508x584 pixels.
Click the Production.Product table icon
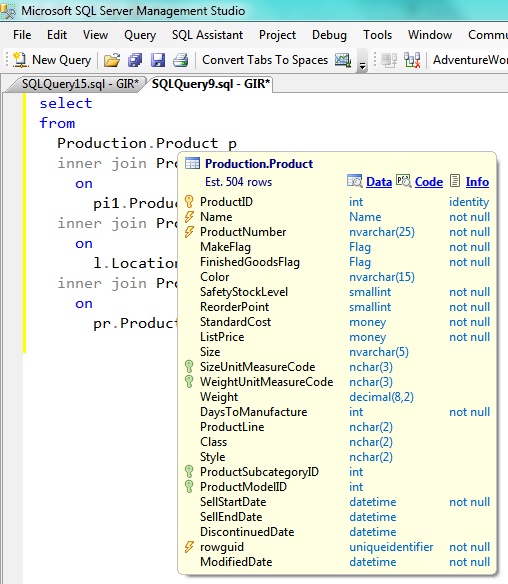coord(193,164)
